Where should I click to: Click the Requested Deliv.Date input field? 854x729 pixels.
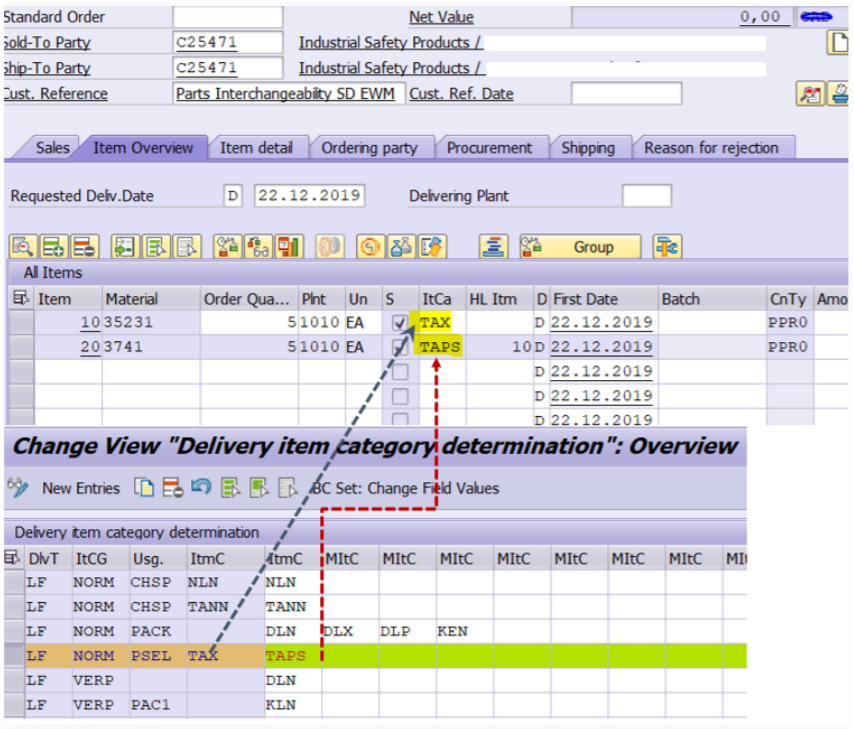[309, 196]
